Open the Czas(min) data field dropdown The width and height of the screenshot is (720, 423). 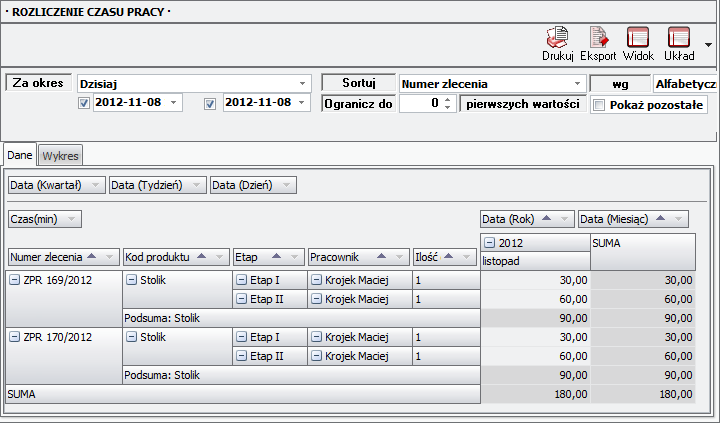(71, 219)
